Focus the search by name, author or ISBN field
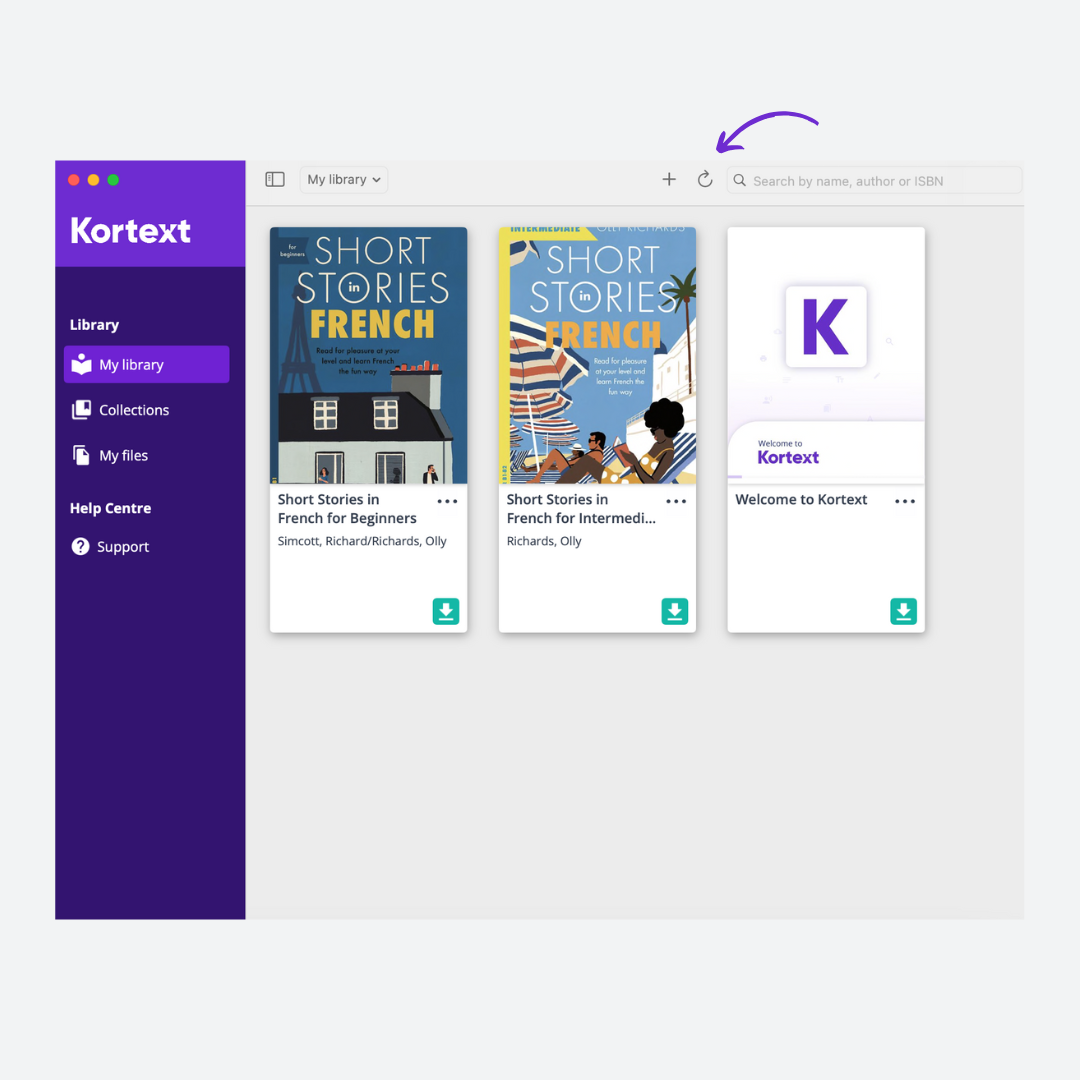Viewport: 1080px width, 1080px height. pos(874,180)
